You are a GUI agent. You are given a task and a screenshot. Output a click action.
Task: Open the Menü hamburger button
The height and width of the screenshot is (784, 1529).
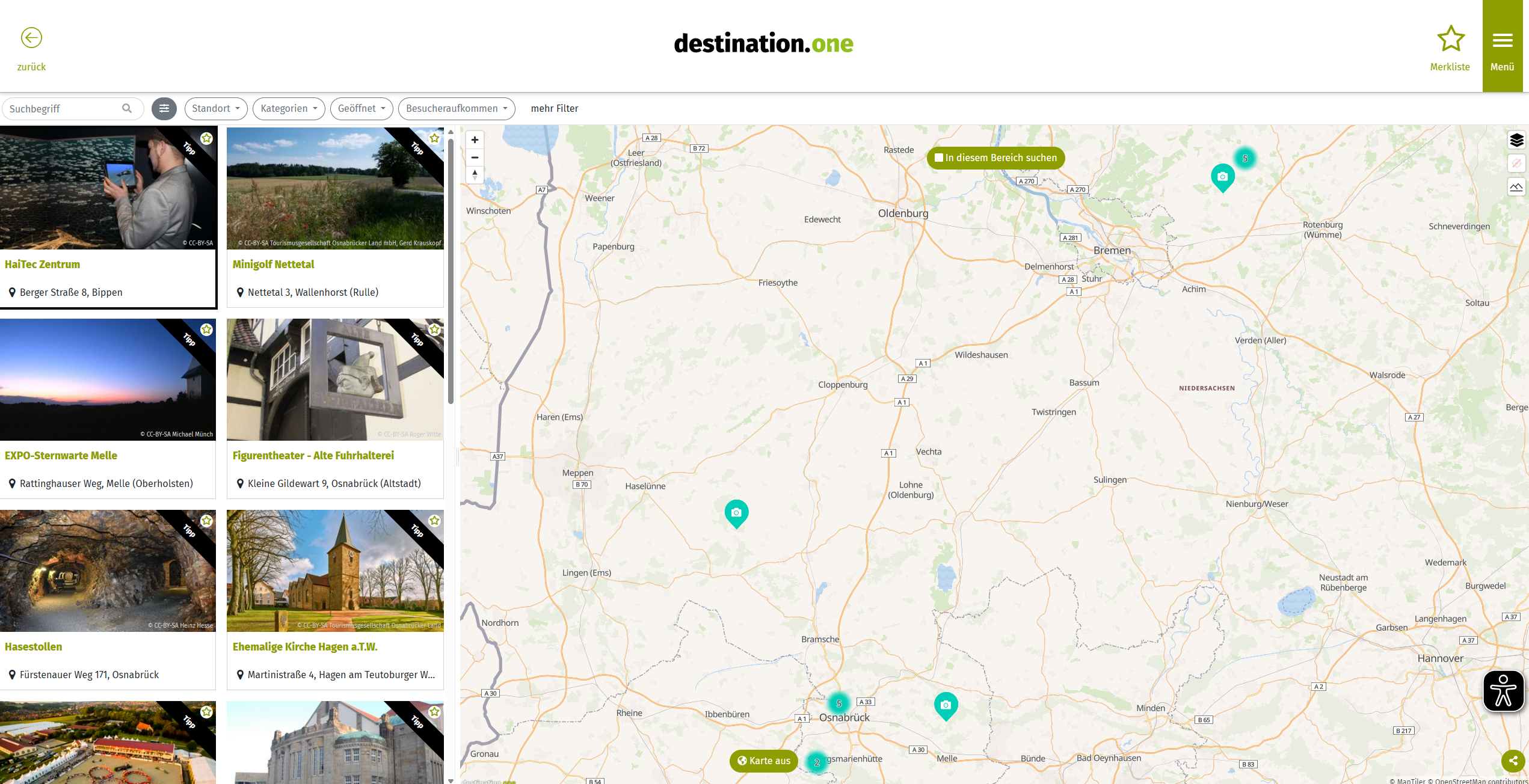point(1502,46)
